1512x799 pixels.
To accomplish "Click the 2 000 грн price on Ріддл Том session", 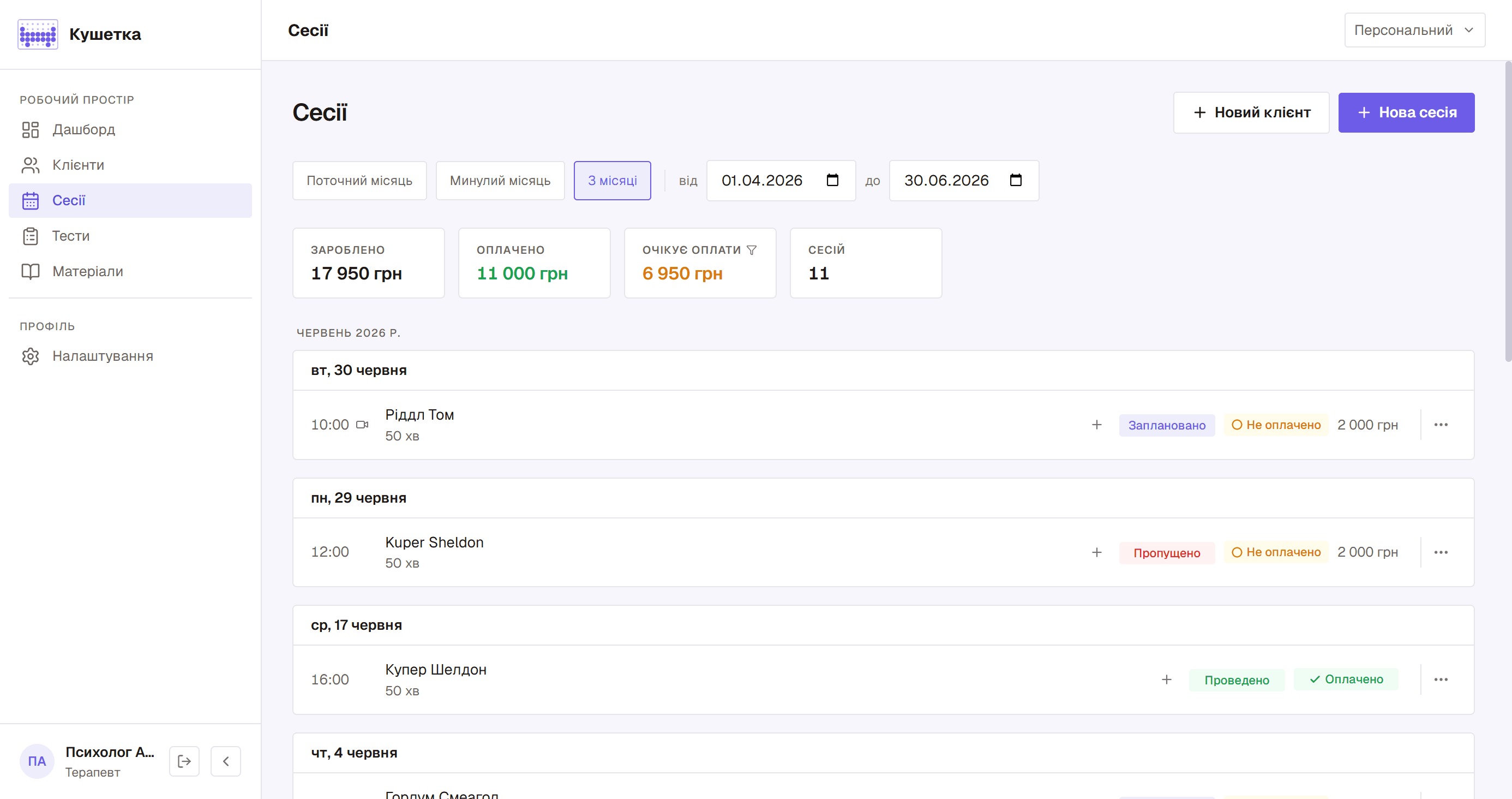I will tap(1367, 425).
